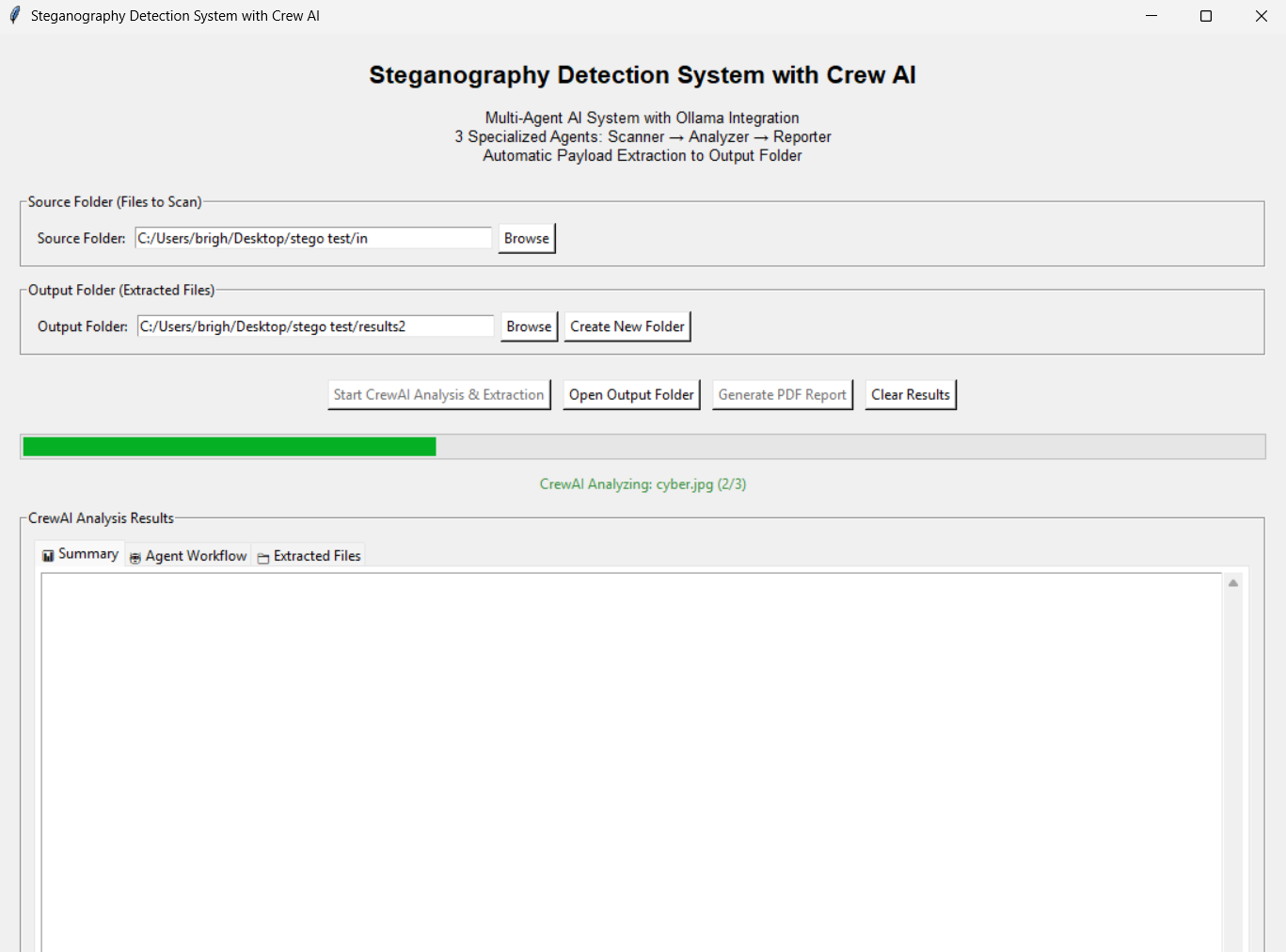Clear the analysis results
1286x952 pixels.
point(910,395)
